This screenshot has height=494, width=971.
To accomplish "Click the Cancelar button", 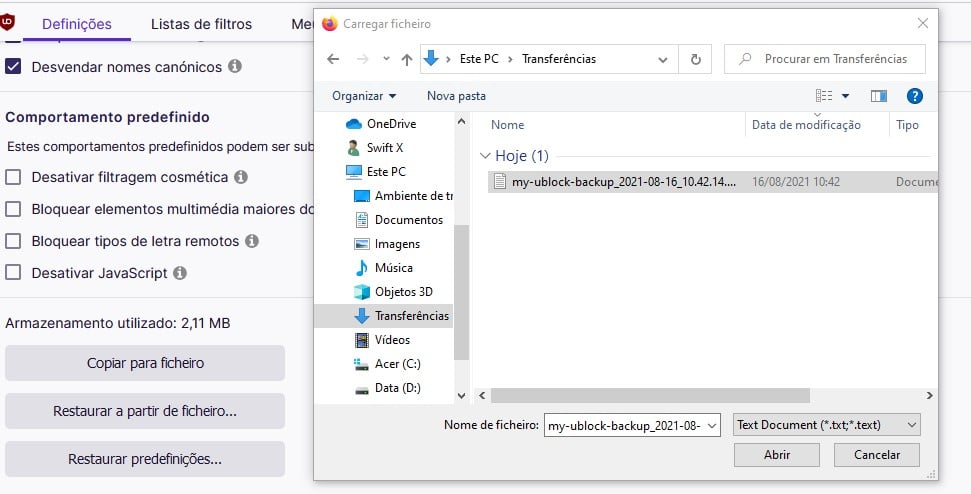I will (877, 455).
